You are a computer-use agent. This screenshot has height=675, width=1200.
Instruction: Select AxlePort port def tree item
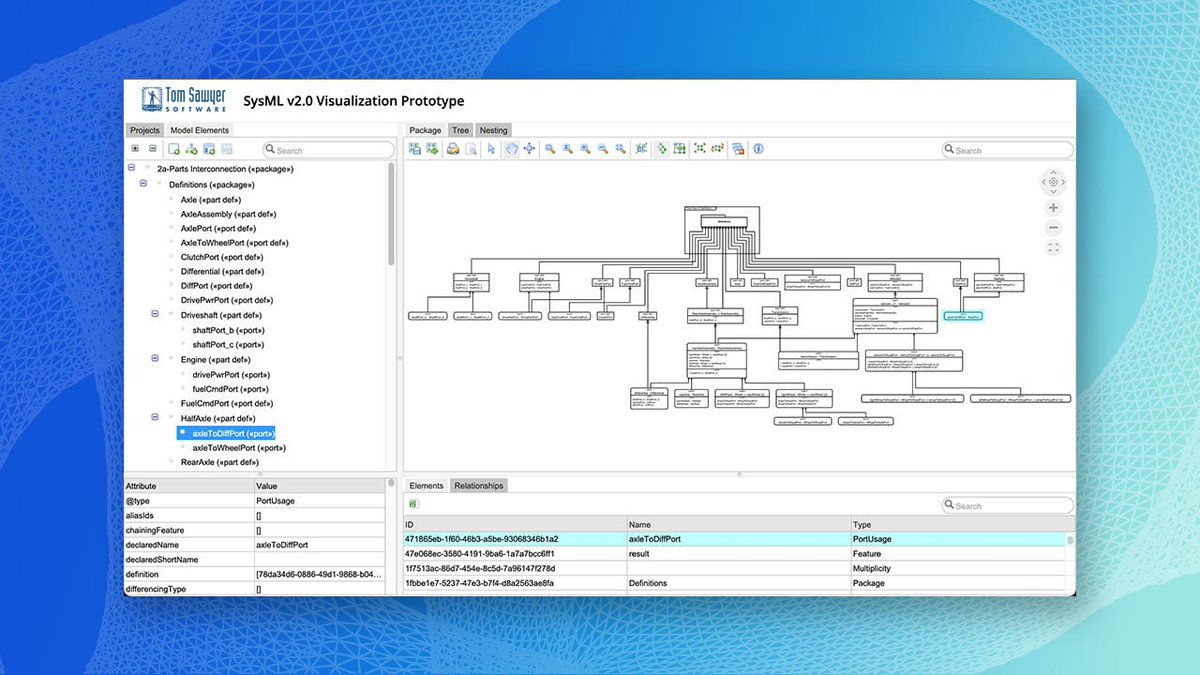coord(218,228)
